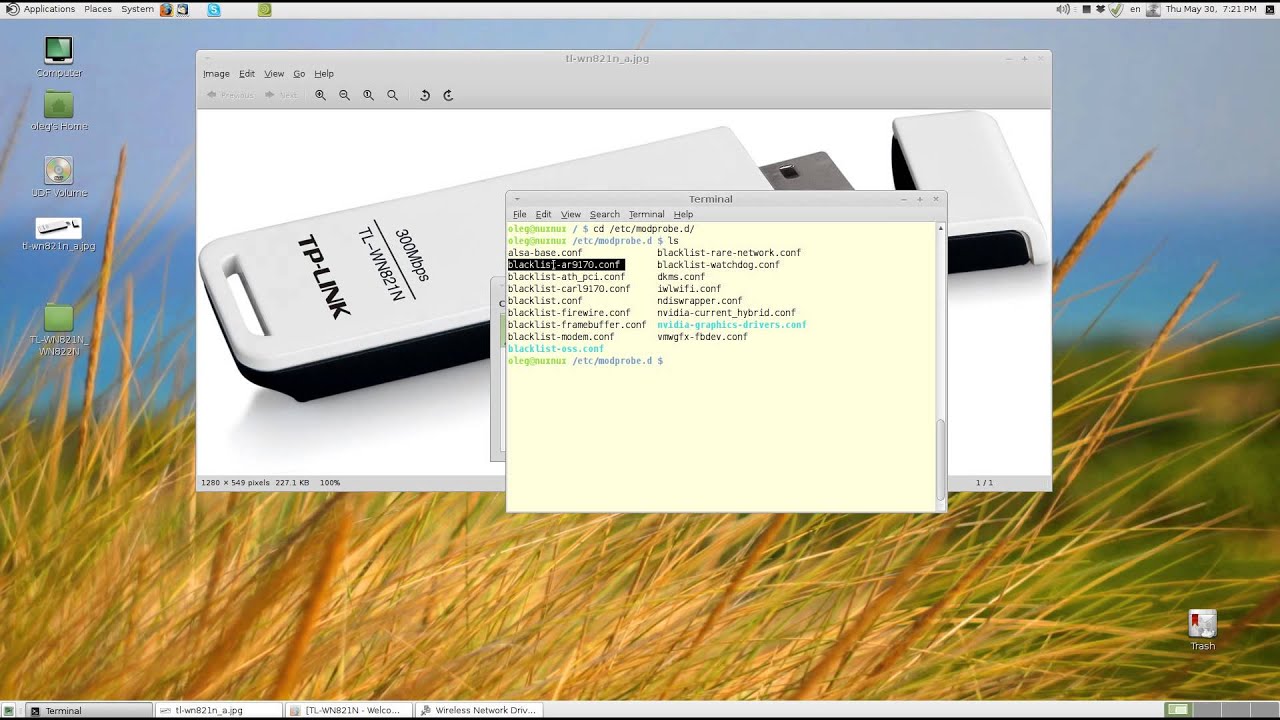Click Previous button in image viewer
The image size is (1280, 720).
coord(230,95)
